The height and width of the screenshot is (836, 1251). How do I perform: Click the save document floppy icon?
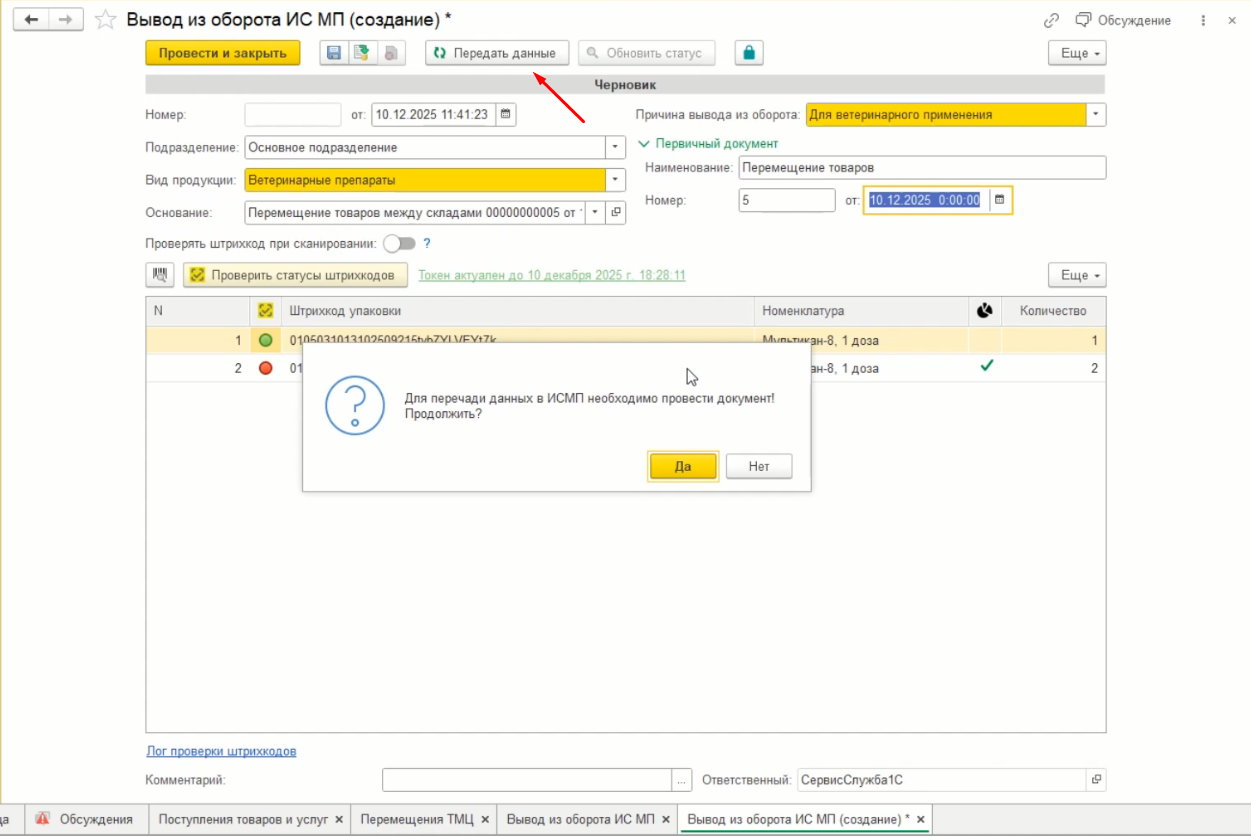point(334,53)
